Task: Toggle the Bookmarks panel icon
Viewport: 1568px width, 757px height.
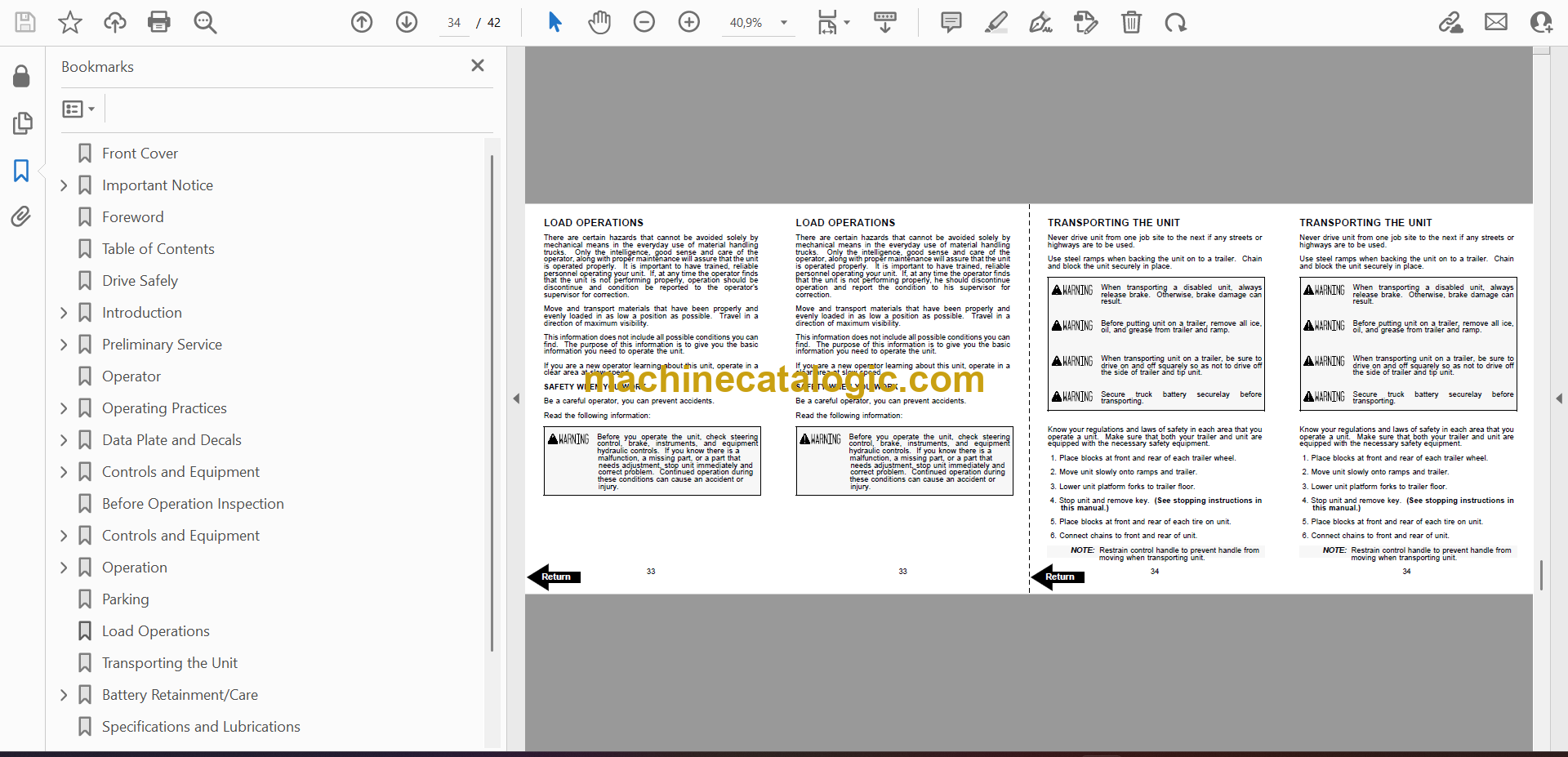Action: [x=21, y=171]
